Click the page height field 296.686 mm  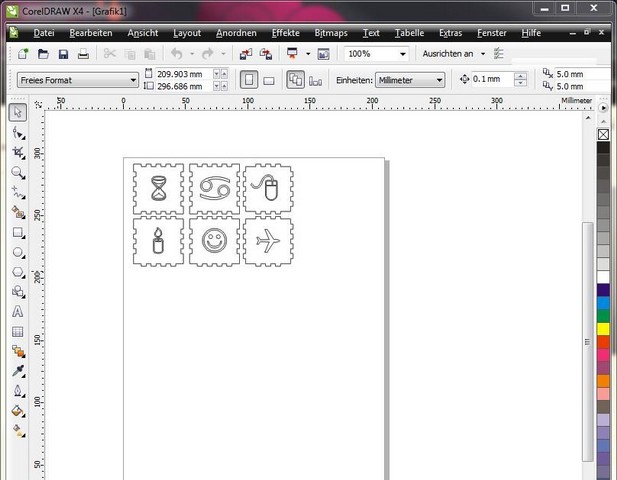(x=183, y=86)
